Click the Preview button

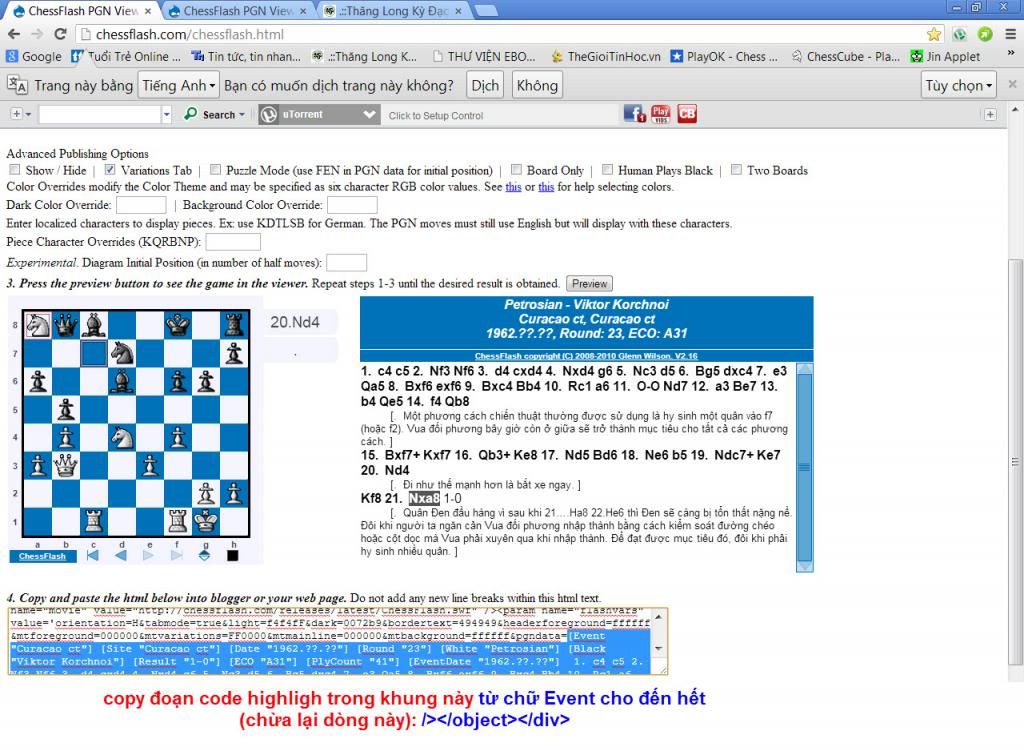point(589,284)
